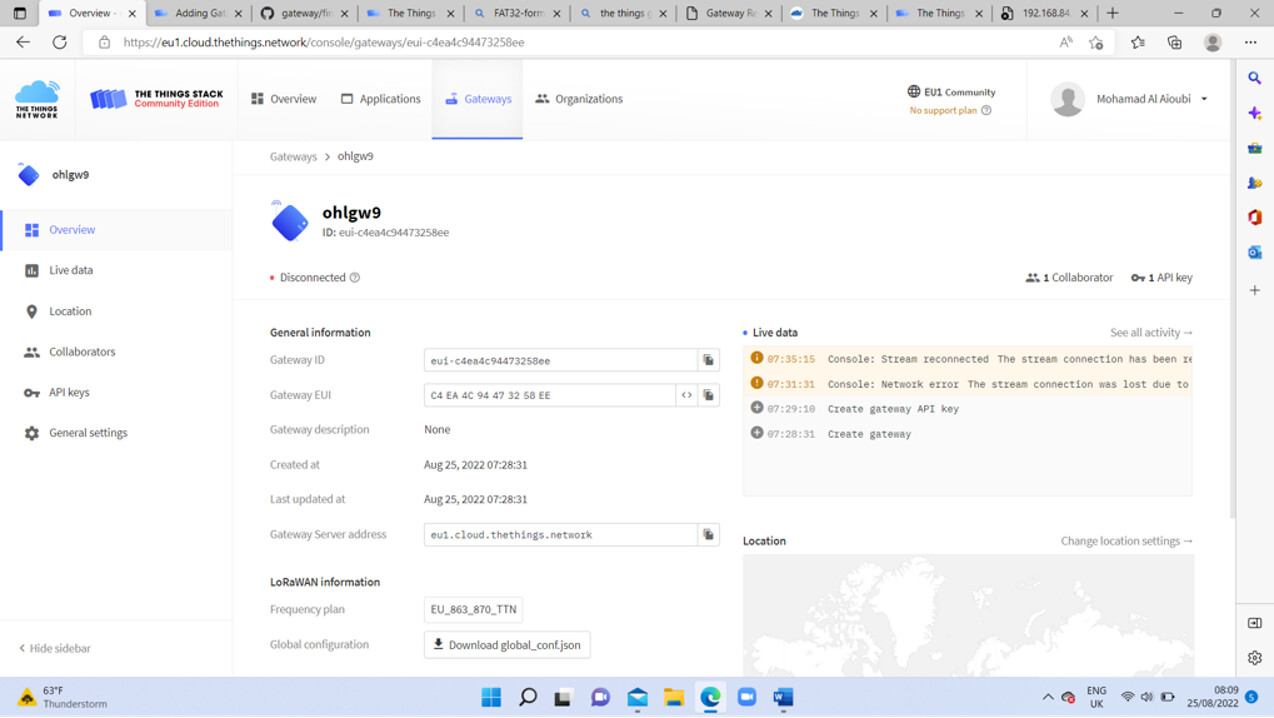Click the 1 Collaborator link
The image size is (1274, 718).
(x=1069, y=278)
